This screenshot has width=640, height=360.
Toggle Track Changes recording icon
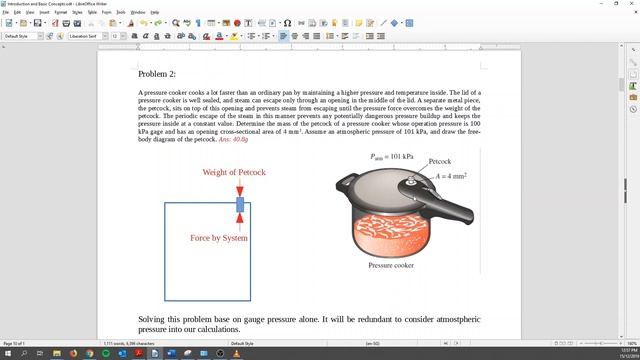click(x=370, y=23)
